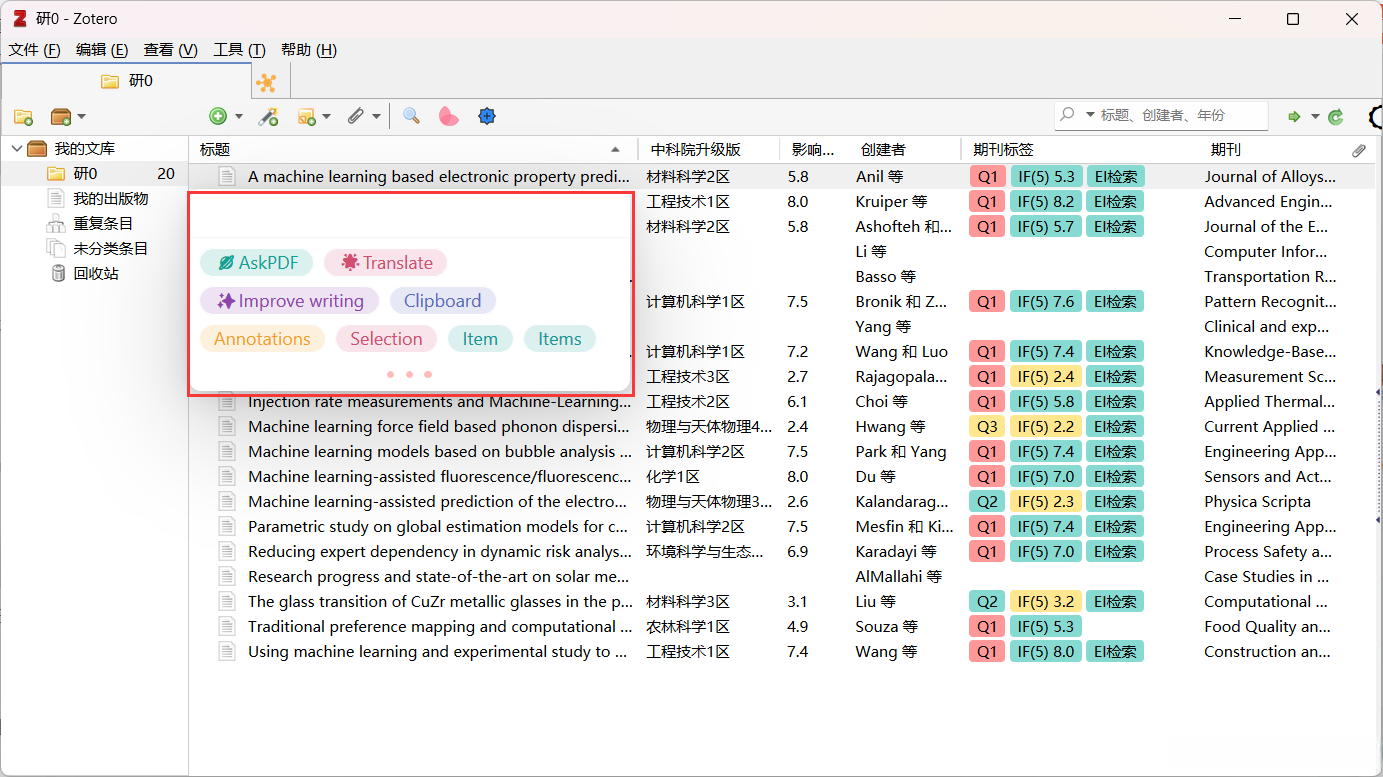Open the search mode dropdown arrow
1383x777 pixels.
click(x=1090, y=115)
